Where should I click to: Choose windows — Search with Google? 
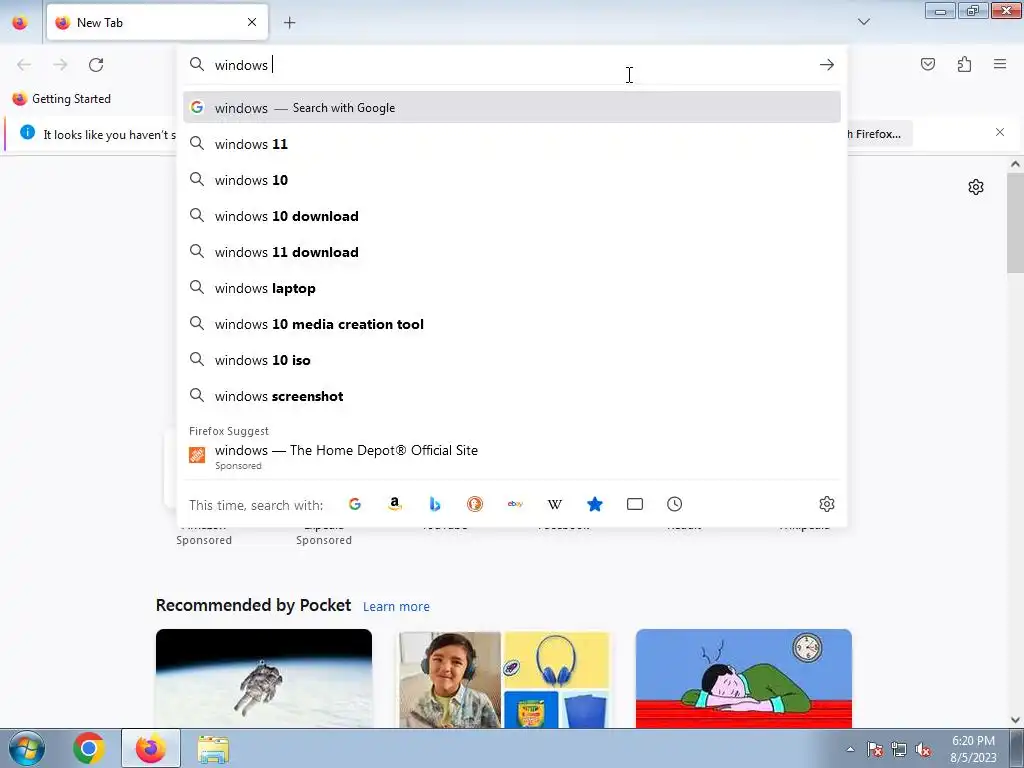512,107
